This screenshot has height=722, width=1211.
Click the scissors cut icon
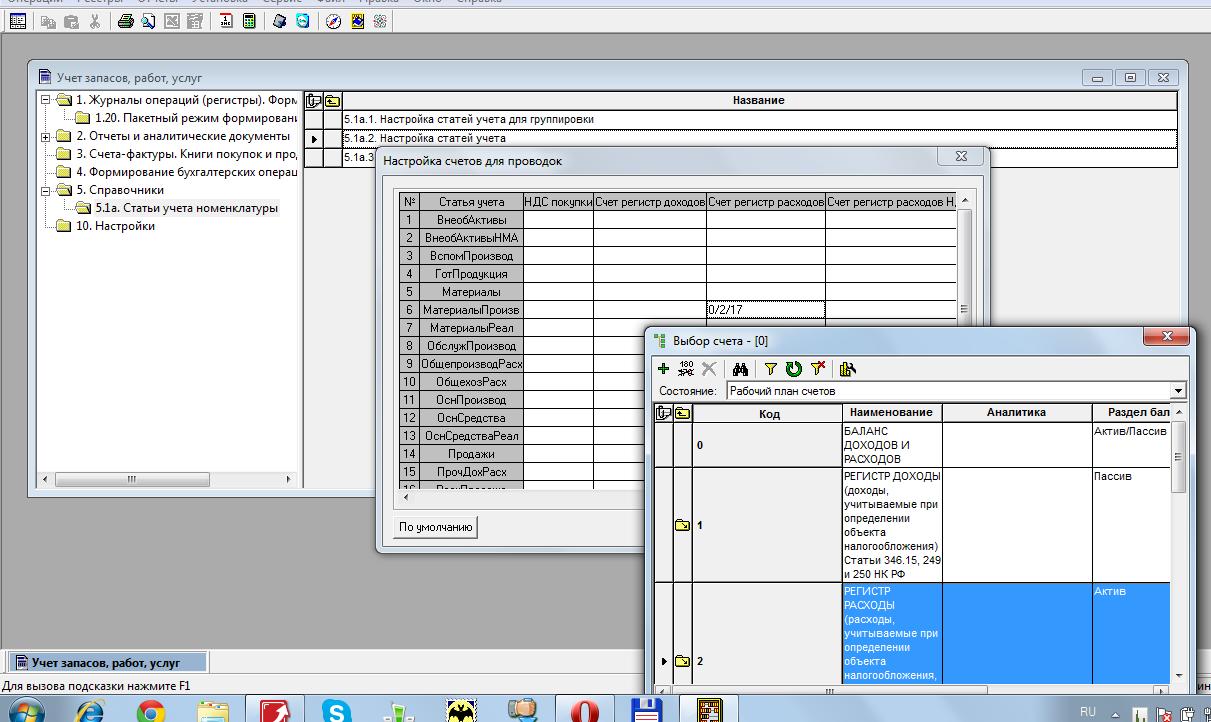coord(94,21)
